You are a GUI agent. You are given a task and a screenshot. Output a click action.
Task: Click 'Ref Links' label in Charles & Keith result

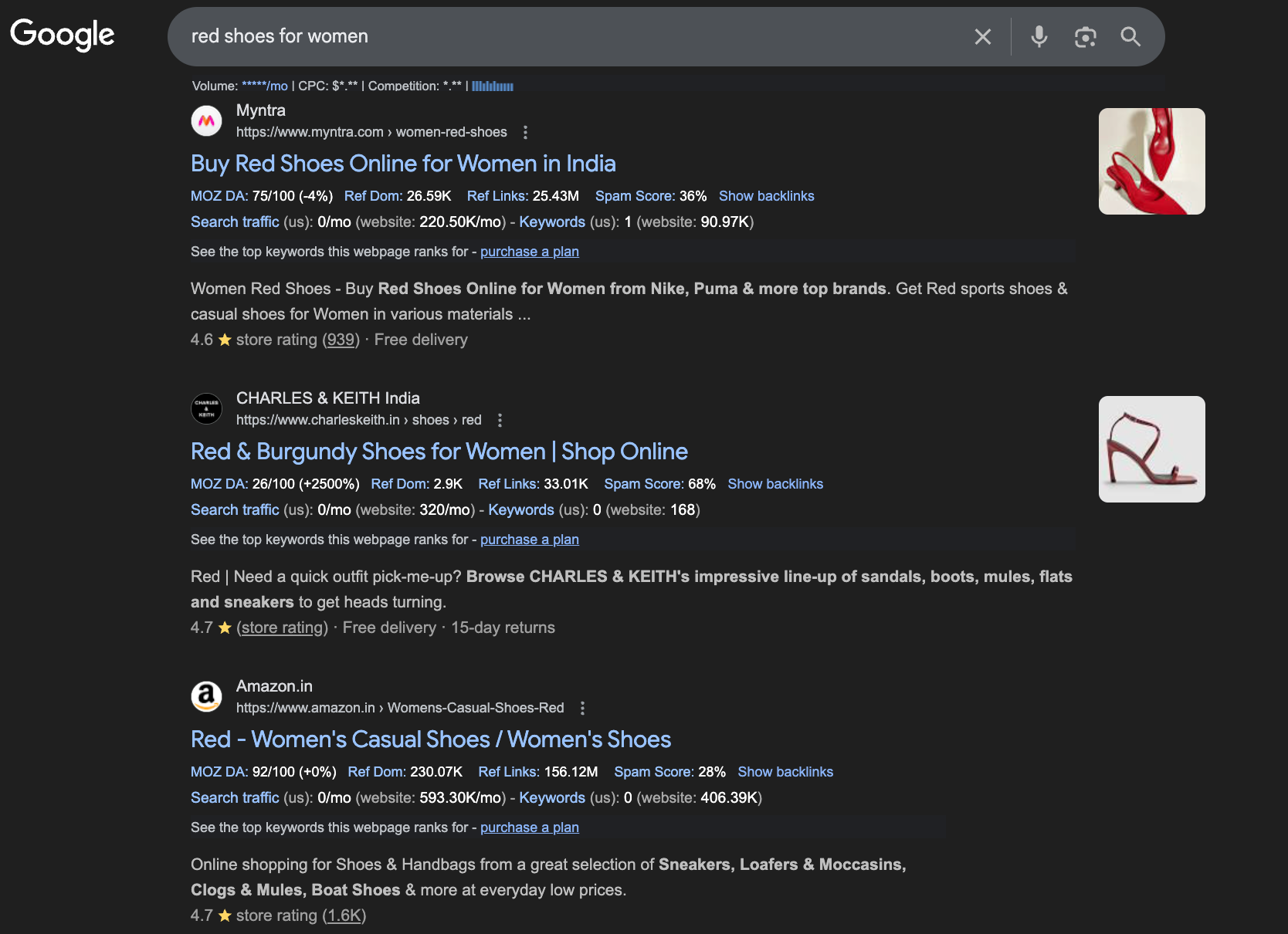tap(509, 484)
